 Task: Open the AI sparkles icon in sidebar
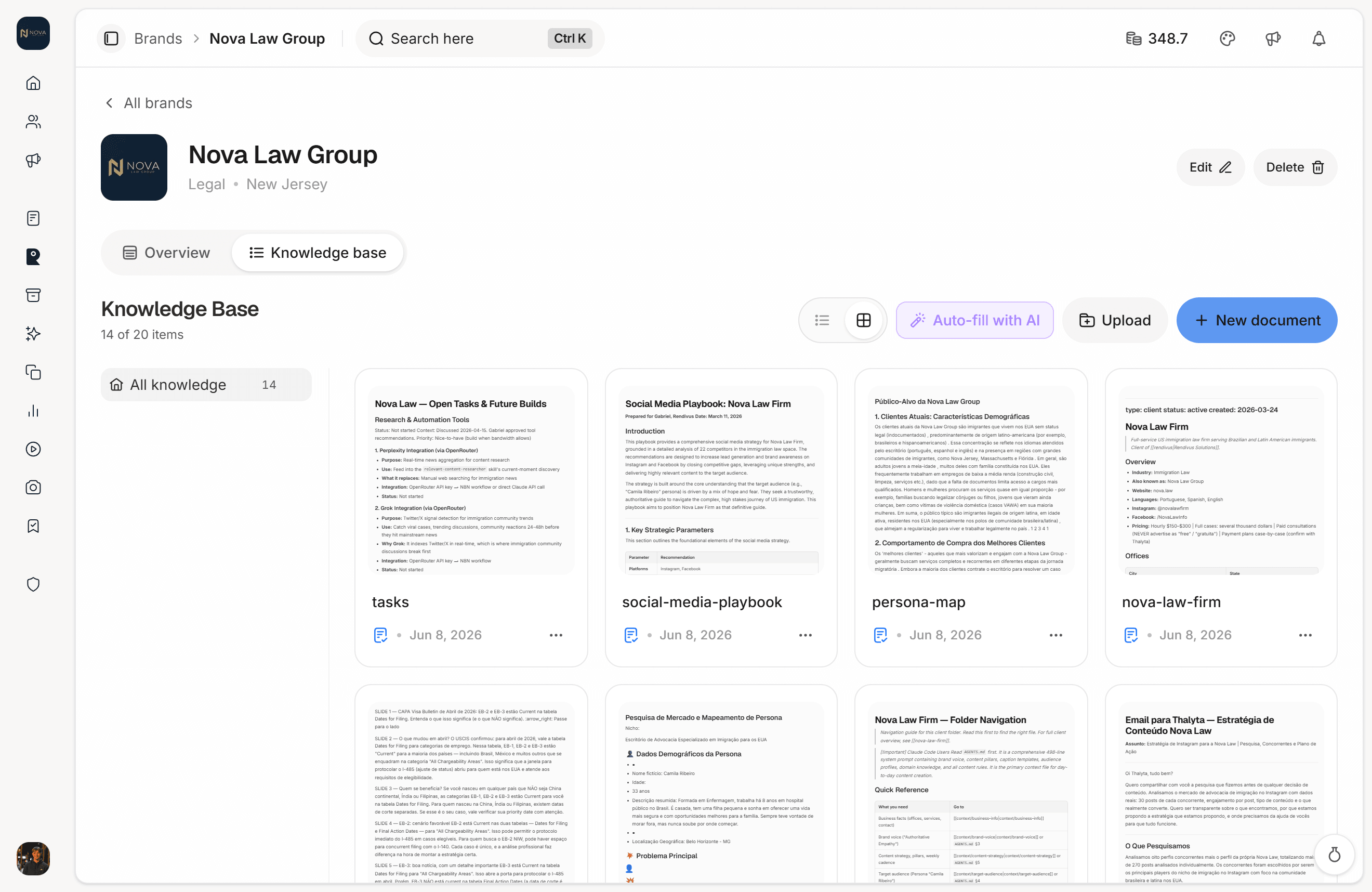33,334
